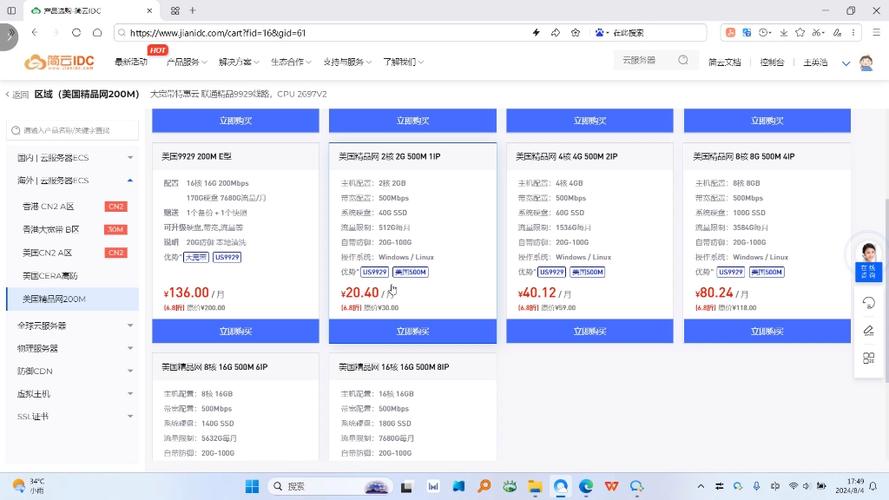The height and width of the screenshot is (500, 889).
Task: Click the notification bell in system tray
Action: (873, 486)
